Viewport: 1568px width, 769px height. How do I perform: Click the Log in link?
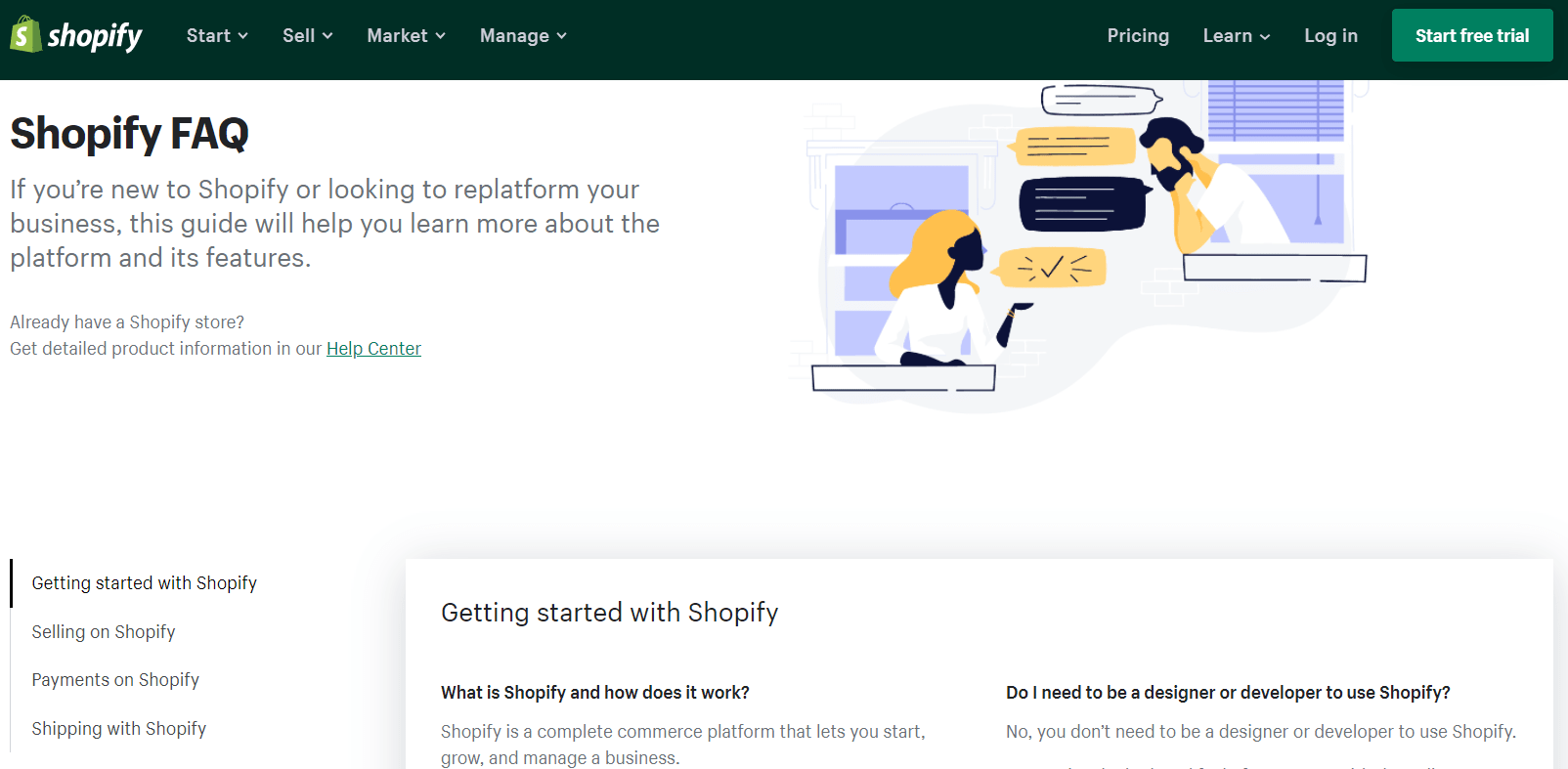(1330, 36)
